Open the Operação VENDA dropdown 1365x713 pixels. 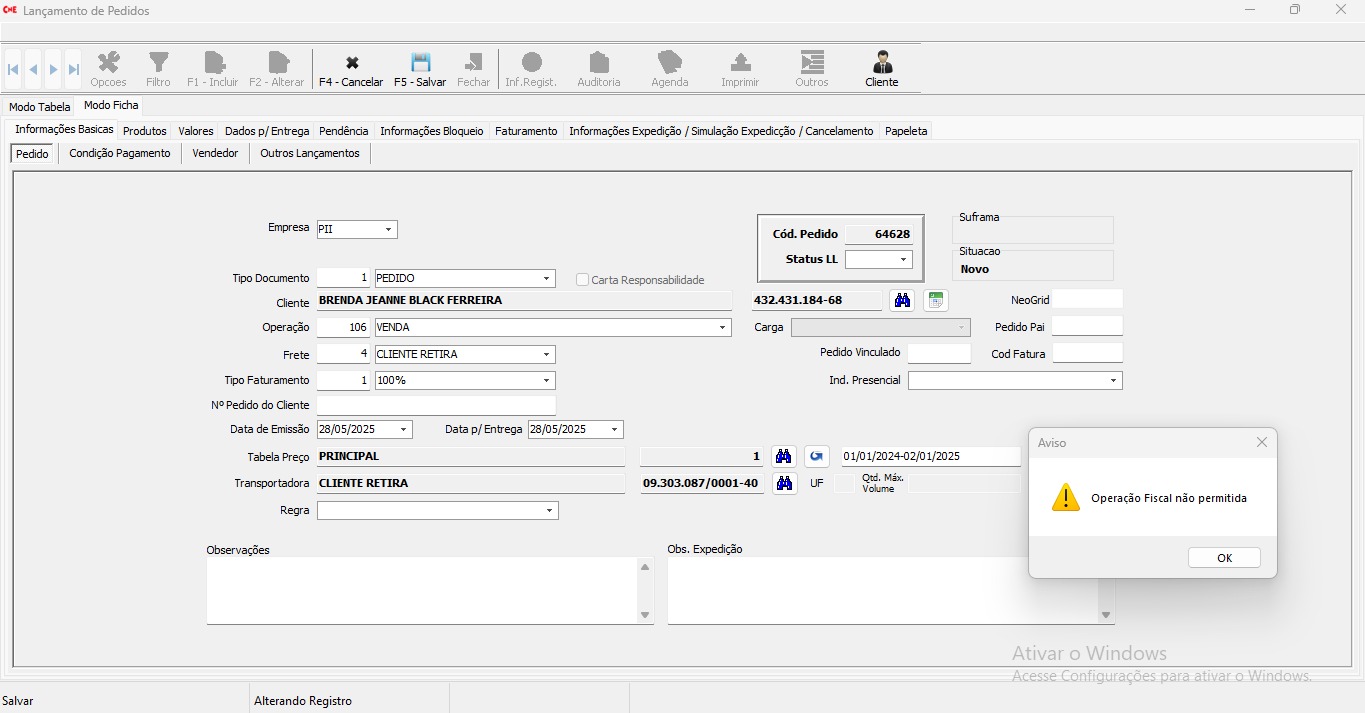tap(723, 327)
